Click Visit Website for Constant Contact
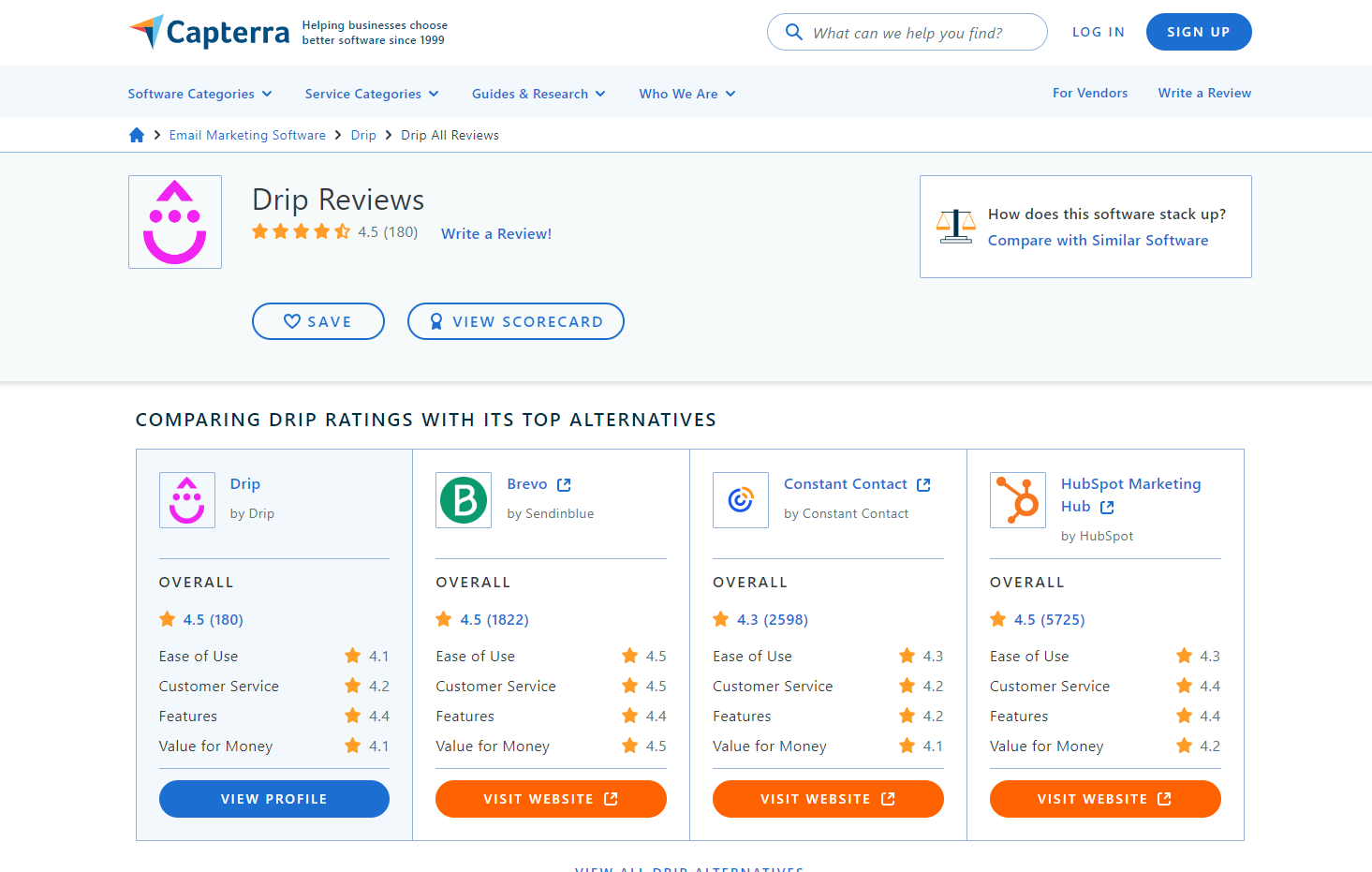Screen dimensions: 1372x872 coord(828,799)
